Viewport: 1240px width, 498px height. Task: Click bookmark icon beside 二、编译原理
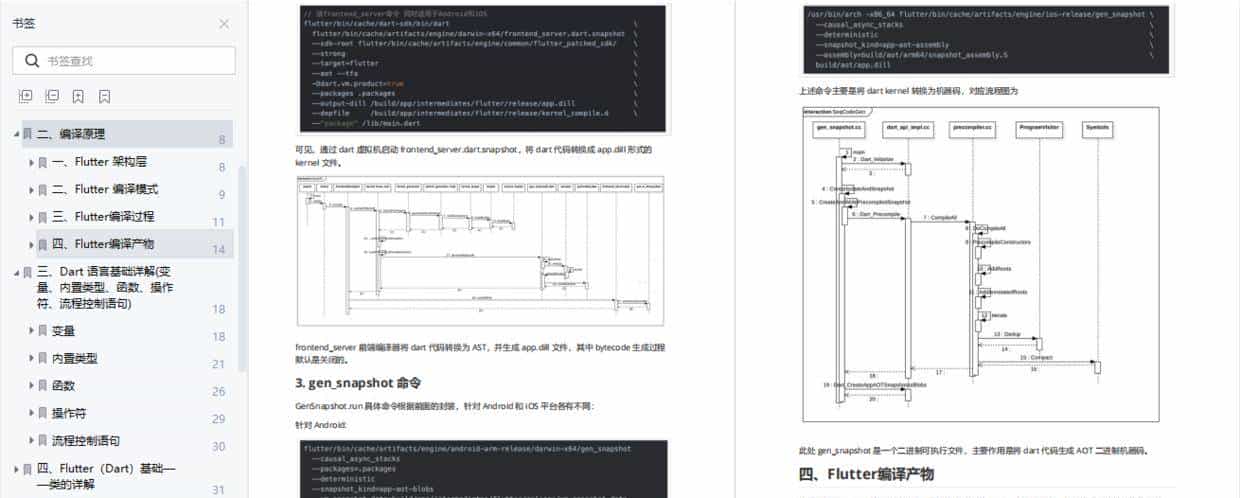tap(28, 134)
